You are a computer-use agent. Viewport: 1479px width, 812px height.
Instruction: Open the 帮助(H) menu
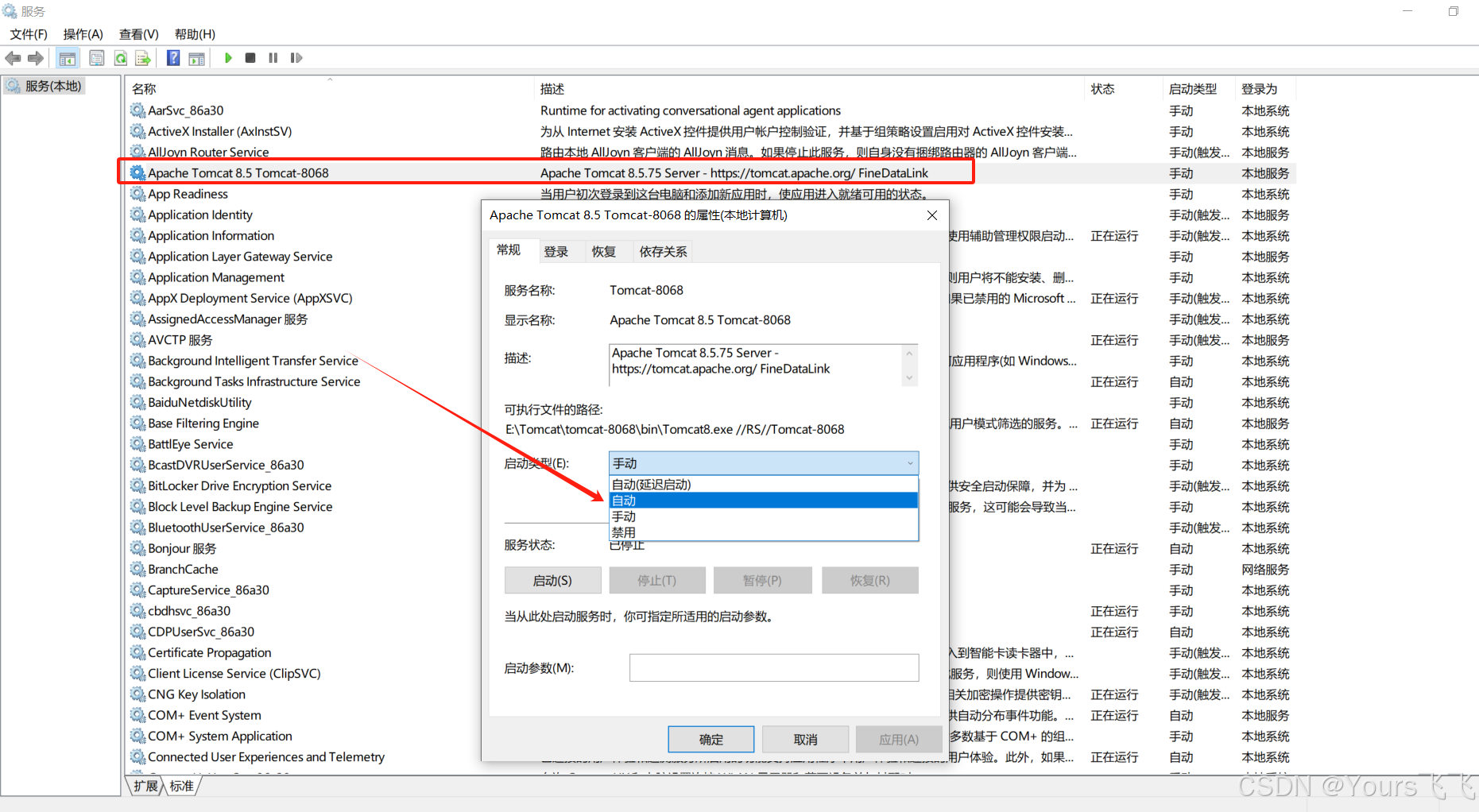tap(195, 34)
